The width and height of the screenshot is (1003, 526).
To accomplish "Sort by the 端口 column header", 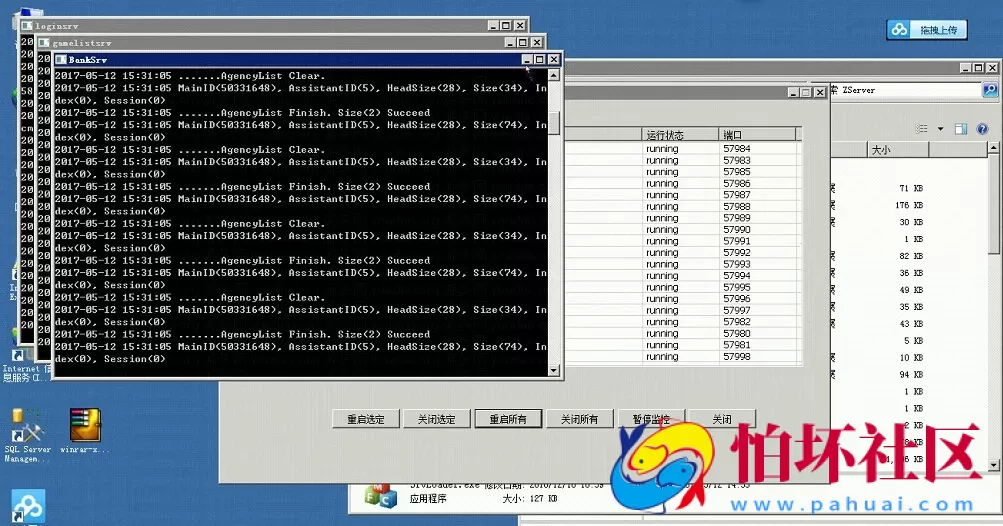I will [x=757, y=134].
